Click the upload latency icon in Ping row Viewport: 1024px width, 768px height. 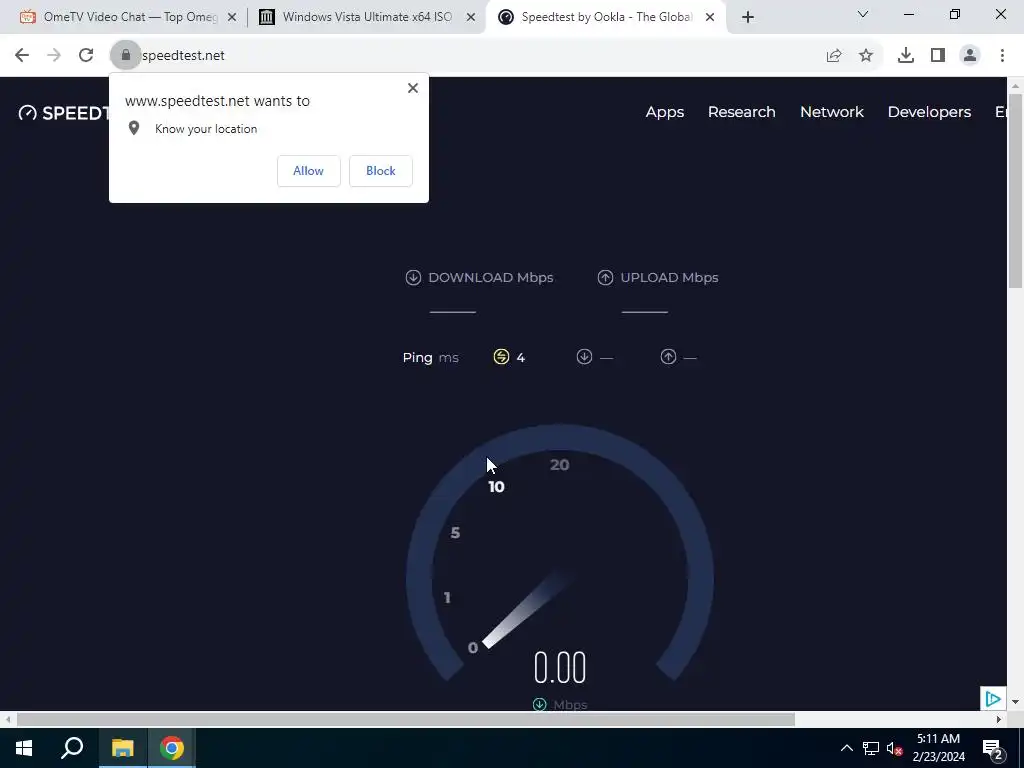pos(668,357)
